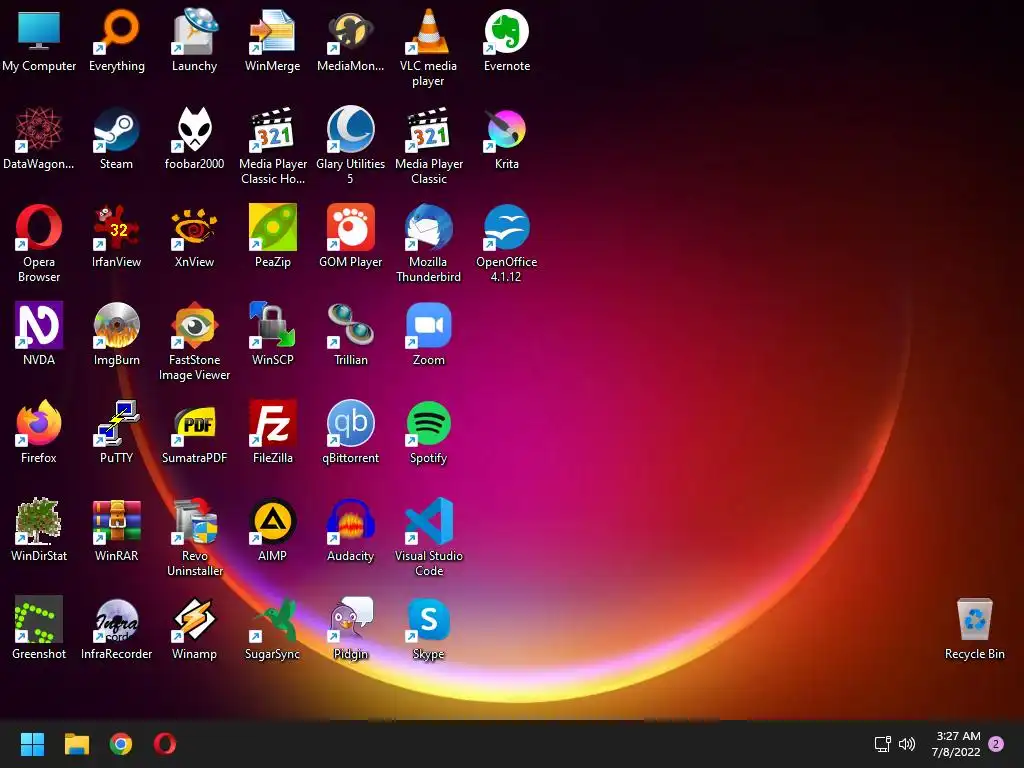Viewport: 1024px width, 768px height.
Task: Click the Greenshot shortcut
Action: (39, 619)
